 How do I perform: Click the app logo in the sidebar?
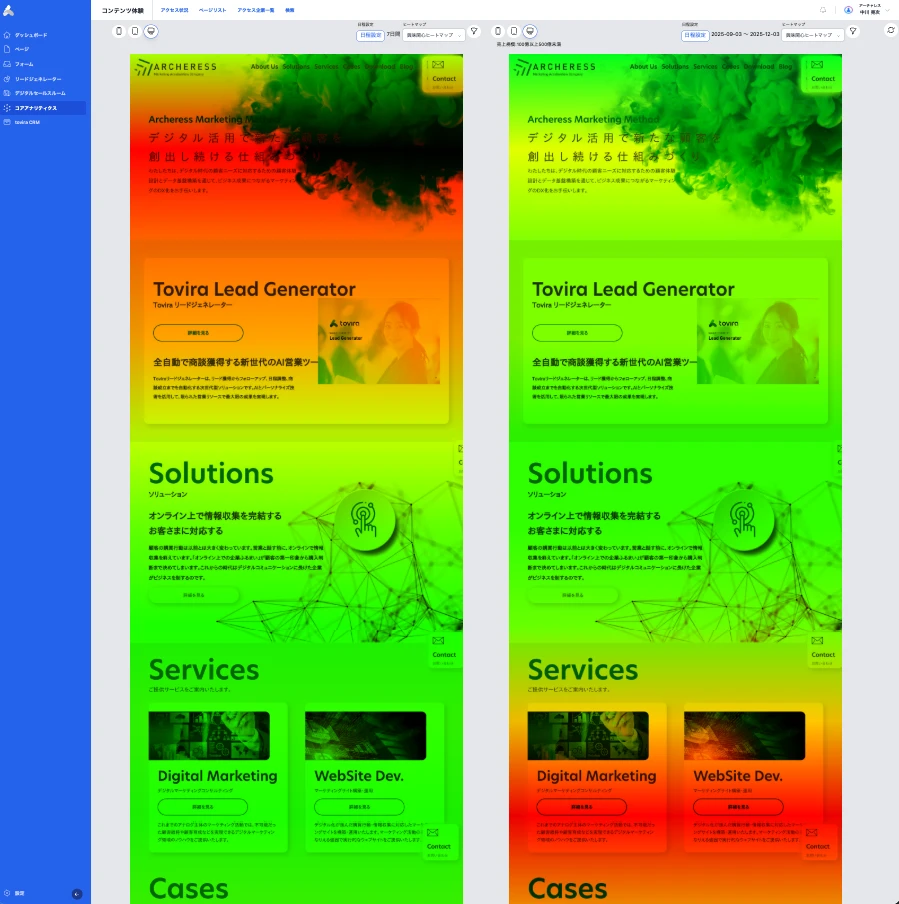(9, 10)
